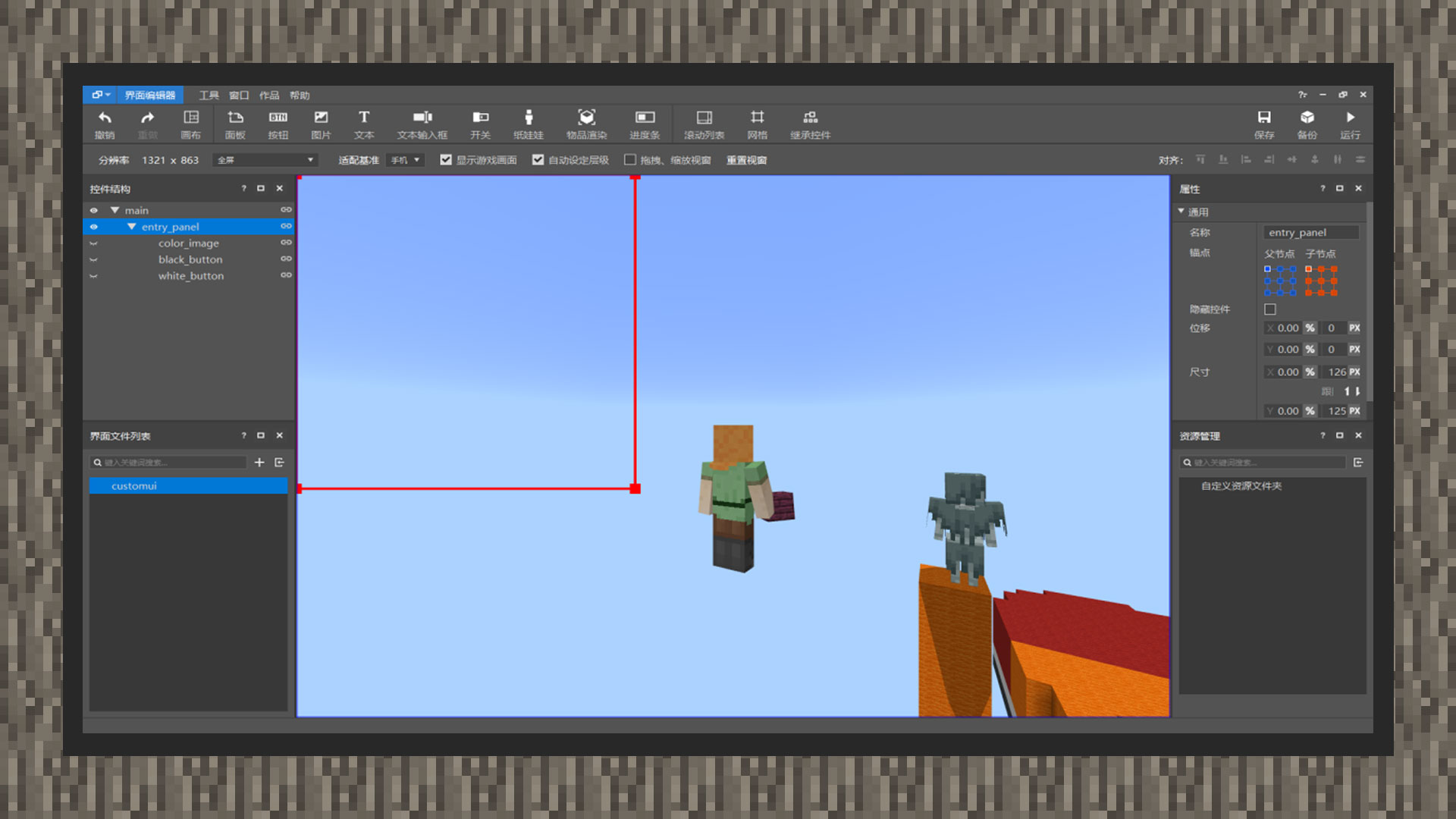Image resolution: width=1456 pixels, height=819 pixels.
Task: Click the import icon in 界面文件列表 panel
Action: 279,463
